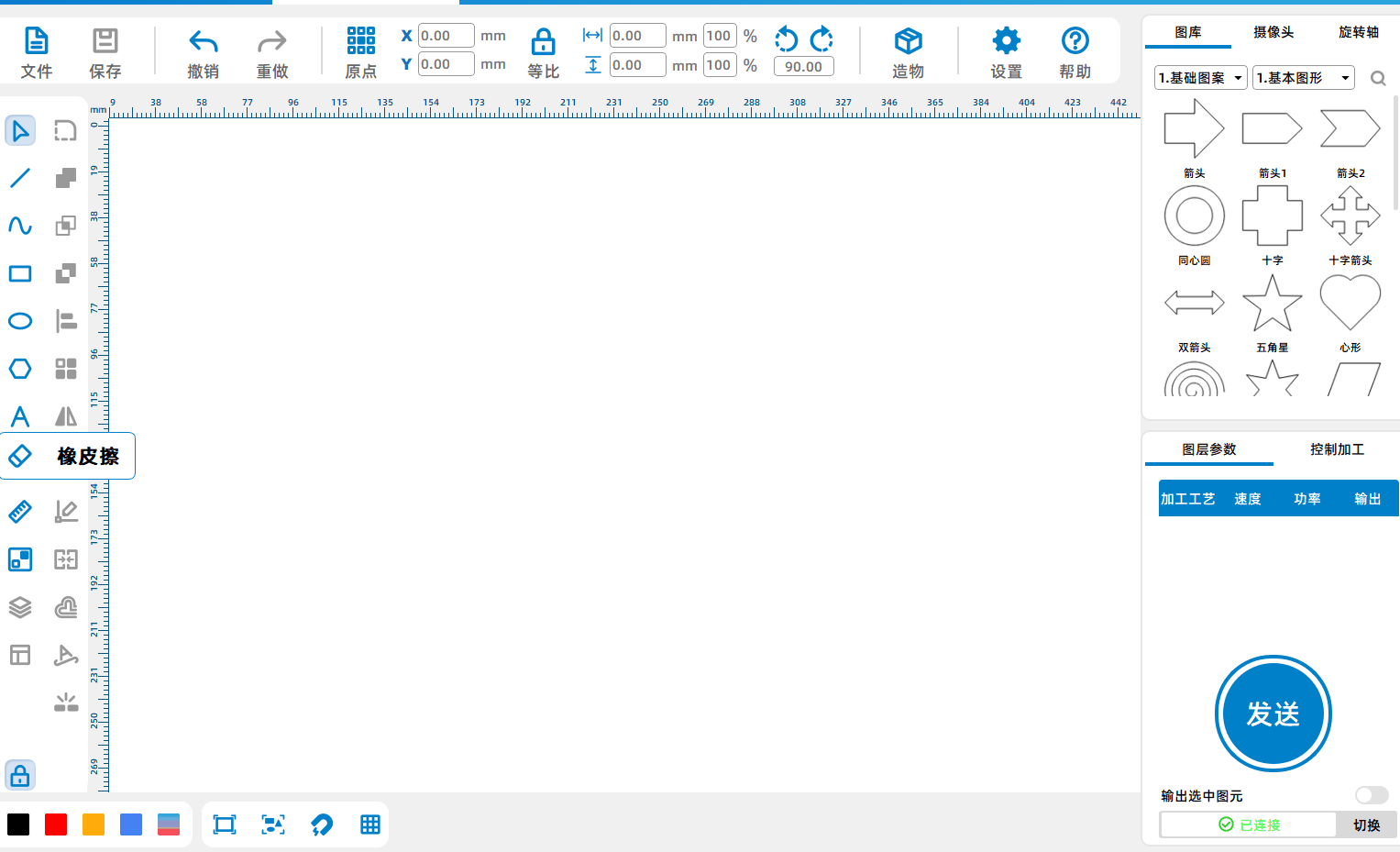Select the rectangle tool
Viewport: 1400px width, 852px height.
(20, 273)
